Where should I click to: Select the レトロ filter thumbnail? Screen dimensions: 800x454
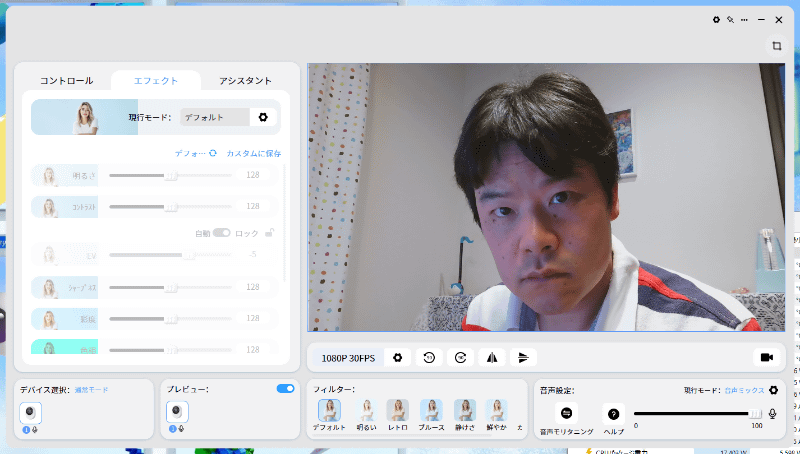click(x=397, y=410)
